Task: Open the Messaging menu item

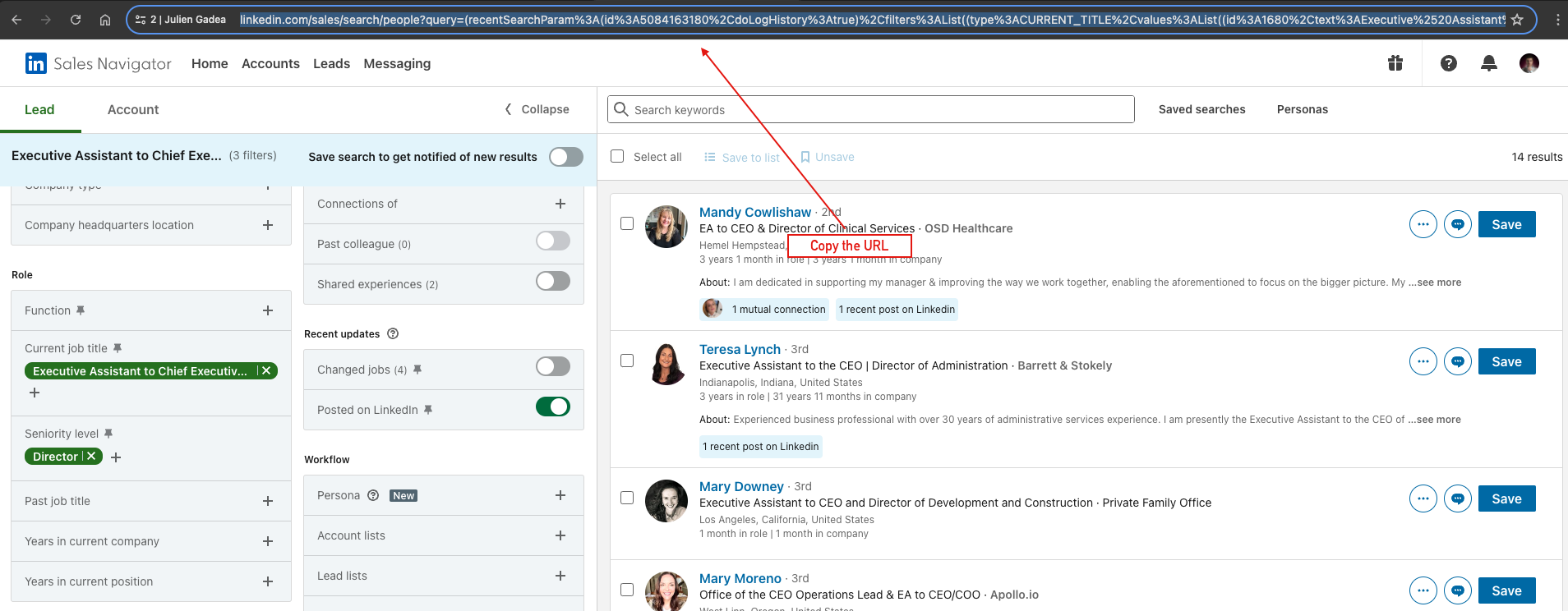Action: click(397, 63)
